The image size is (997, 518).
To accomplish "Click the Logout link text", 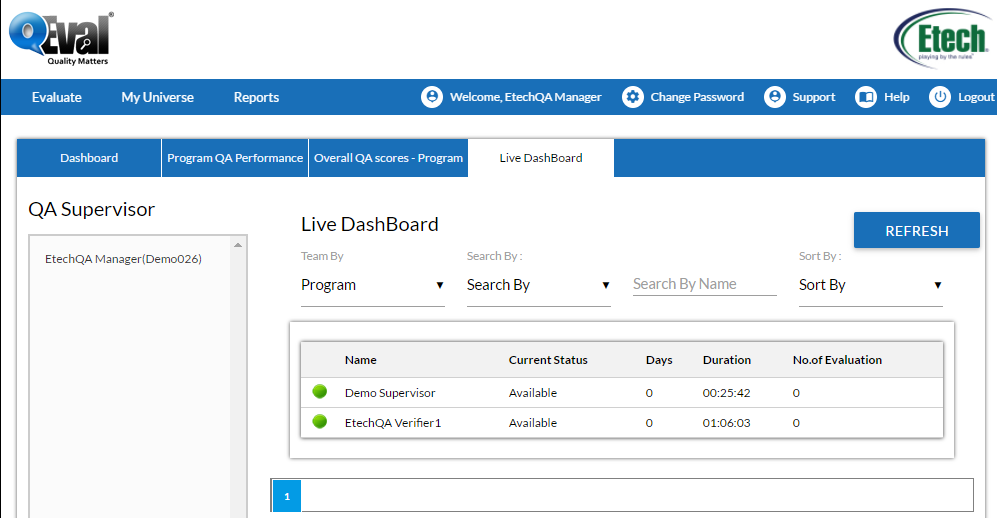I will tap(976, 97).
